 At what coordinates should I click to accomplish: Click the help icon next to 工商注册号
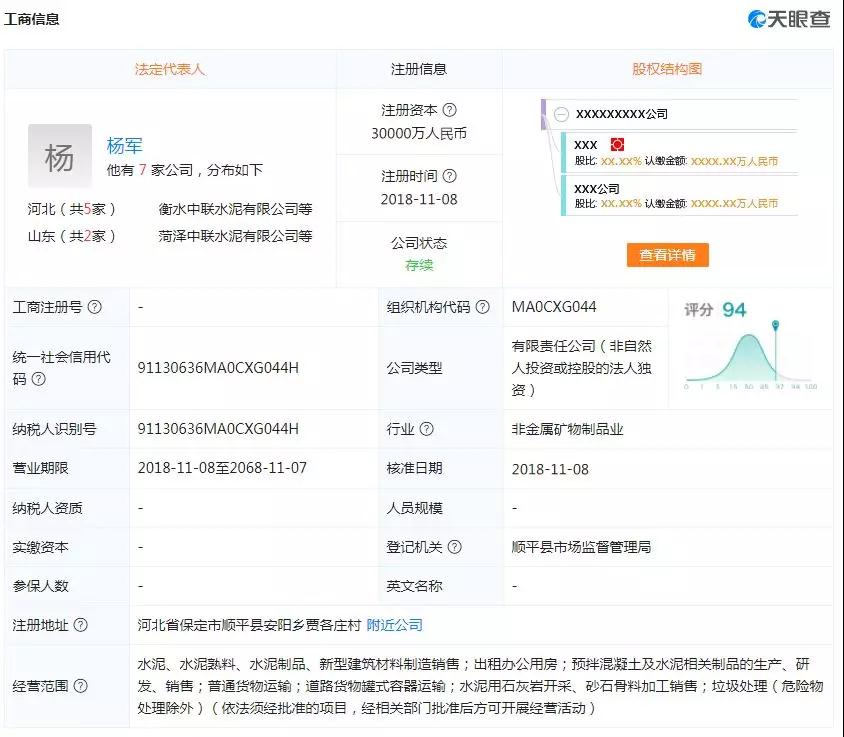click(95, 307)
